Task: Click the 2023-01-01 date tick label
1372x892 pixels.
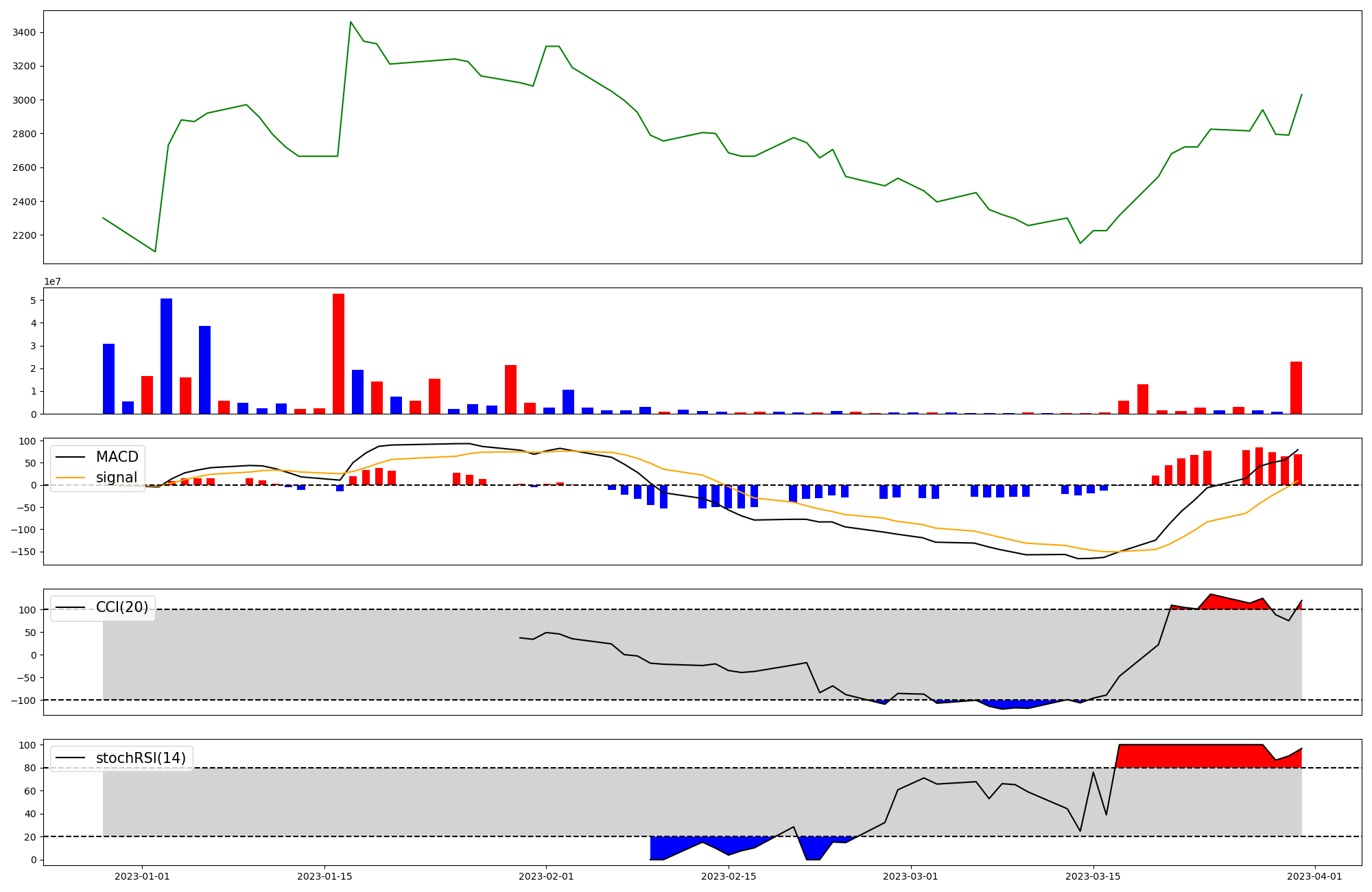Action: click(x=142, y=876)
